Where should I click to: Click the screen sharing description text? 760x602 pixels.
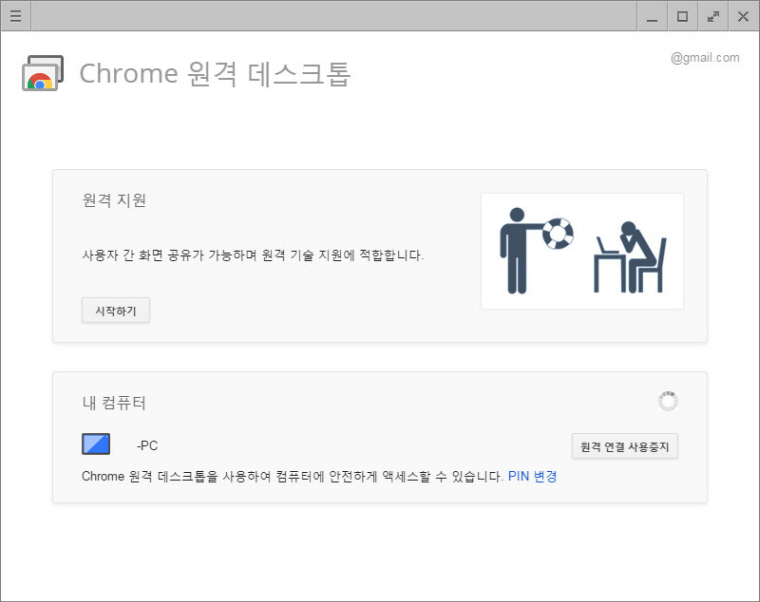pos(253,255)
